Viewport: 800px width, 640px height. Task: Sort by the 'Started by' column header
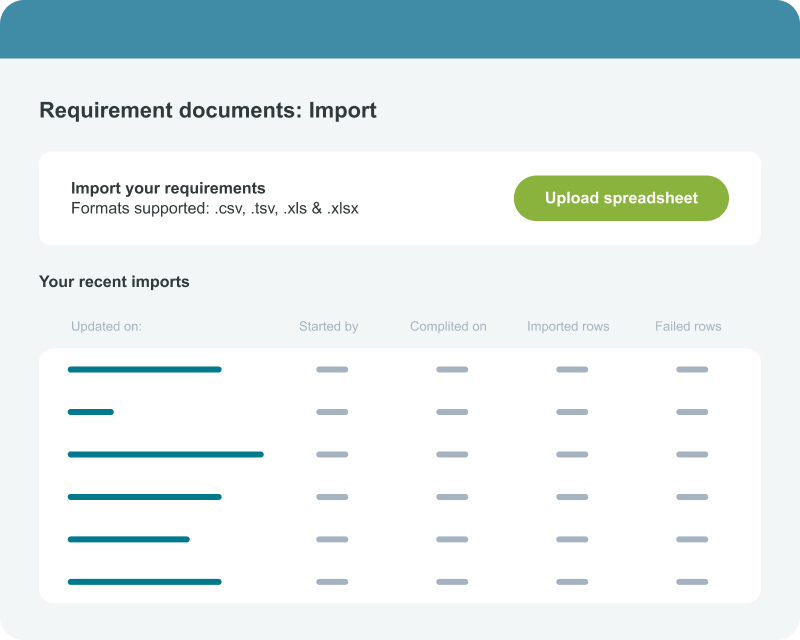point(329,326)
